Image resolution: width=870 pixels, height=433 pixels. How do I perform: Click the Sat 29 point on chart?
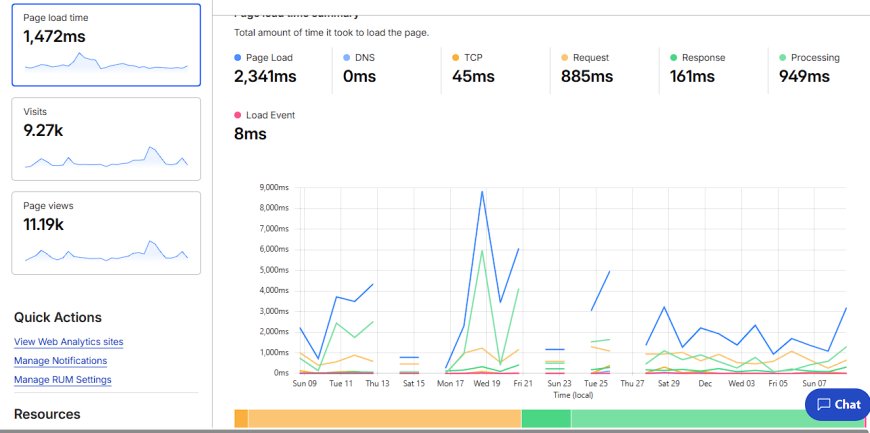664,306
